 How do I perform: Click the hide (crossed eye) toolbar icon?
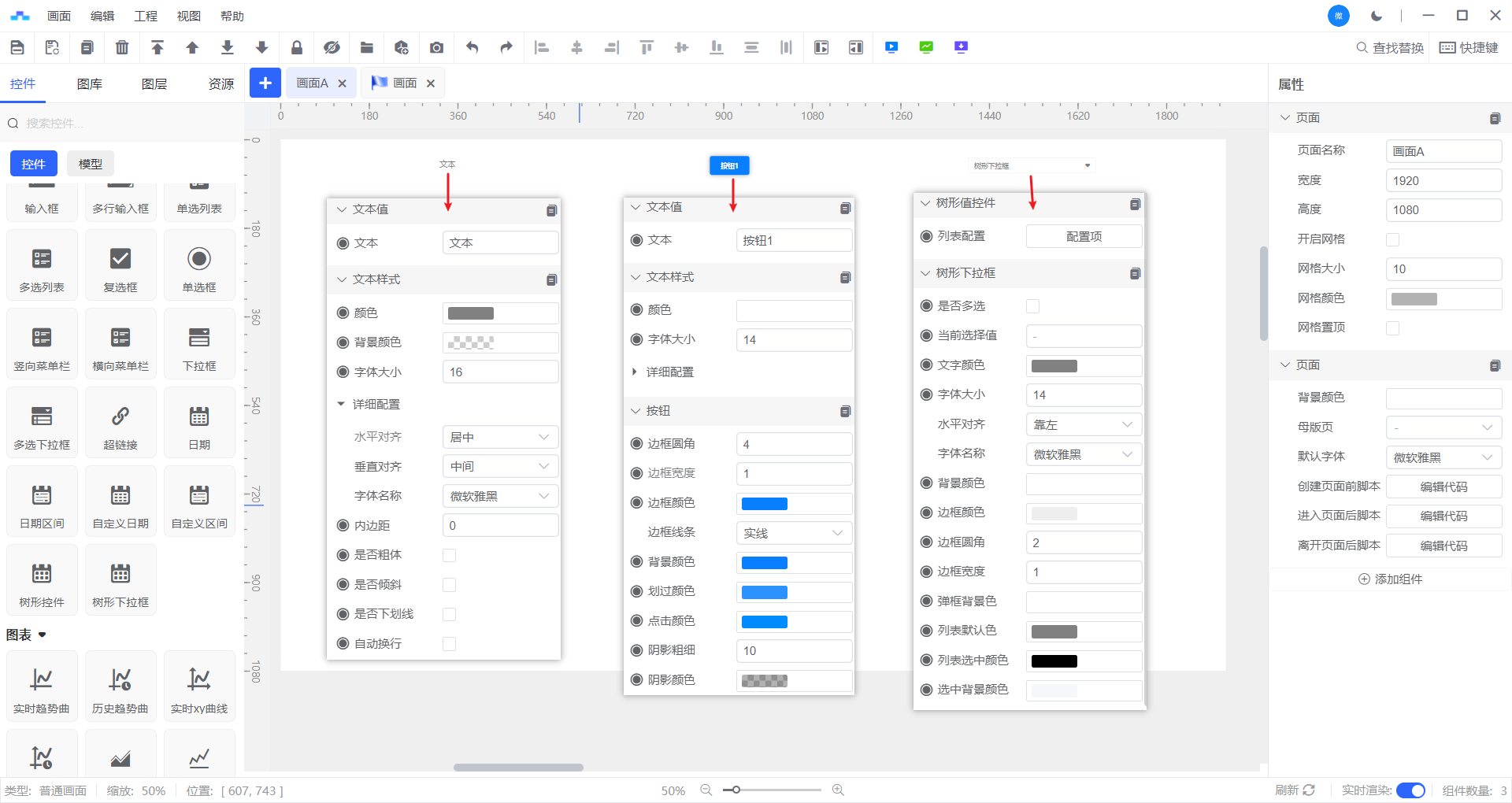click(x=332, y=48)
